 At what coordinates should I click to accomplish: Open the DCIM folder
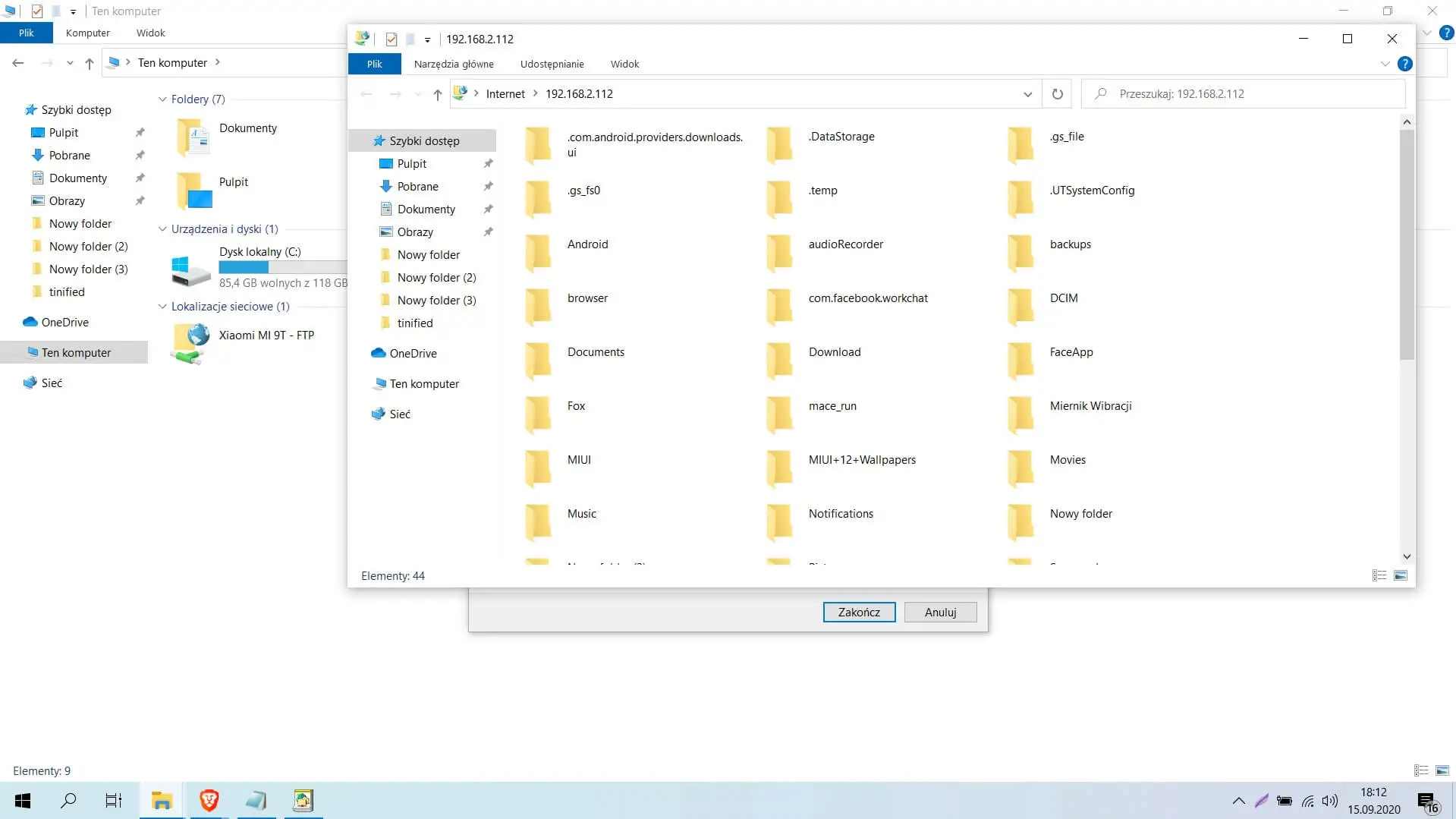[1064, 298]
